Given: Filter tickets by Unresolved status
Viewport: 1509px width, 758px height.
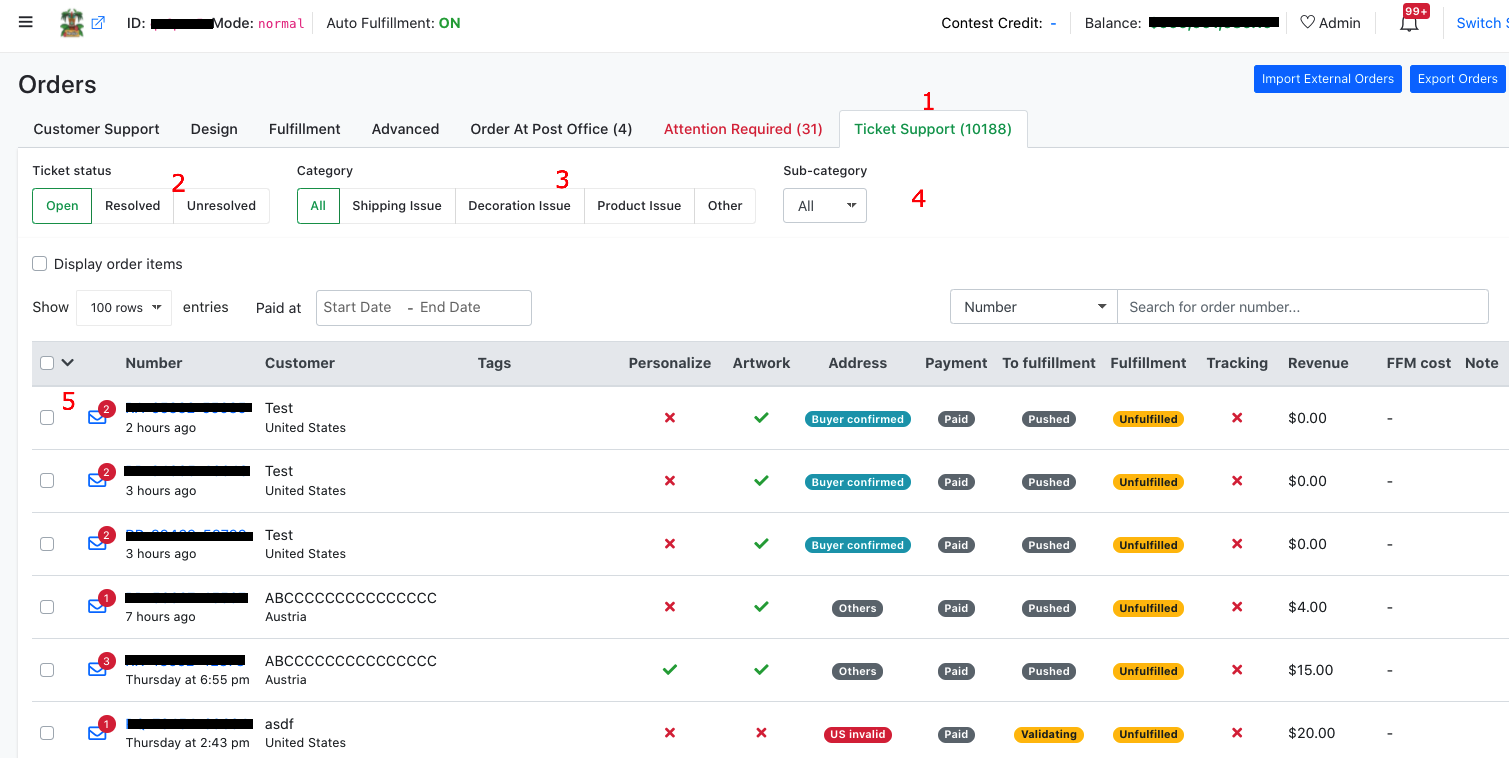Looking at the screenshot, I should 221,206.
